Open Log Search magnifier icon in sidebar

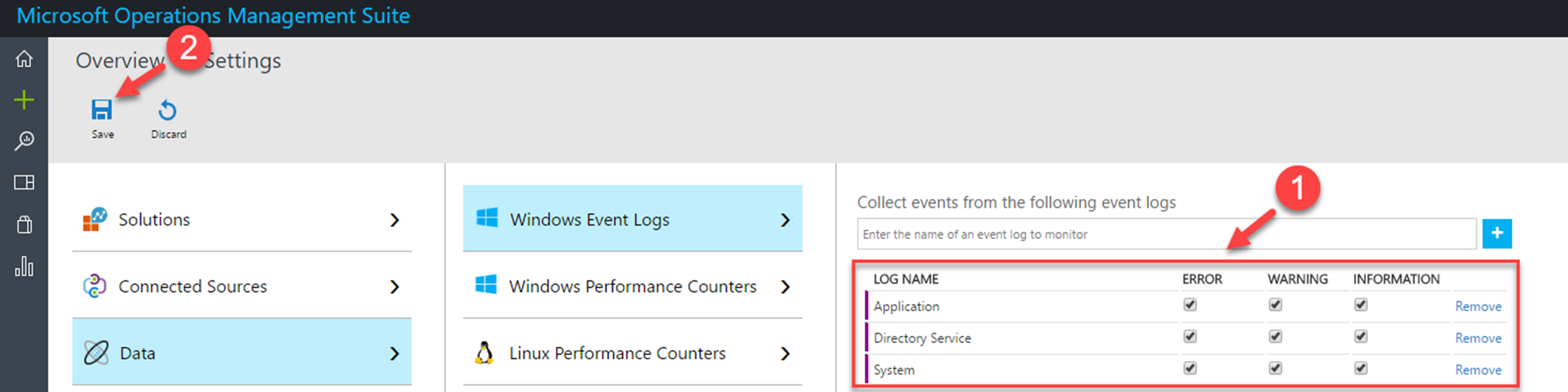click(x=24, y=140)
